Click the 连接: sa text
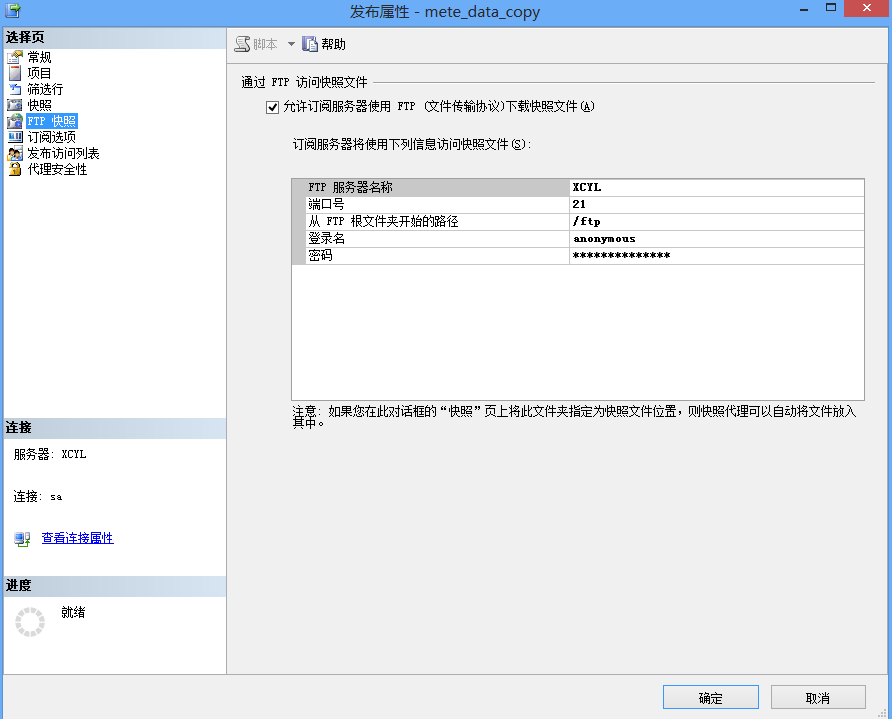Screen dimensions: 892x719 tap(38, 496)
